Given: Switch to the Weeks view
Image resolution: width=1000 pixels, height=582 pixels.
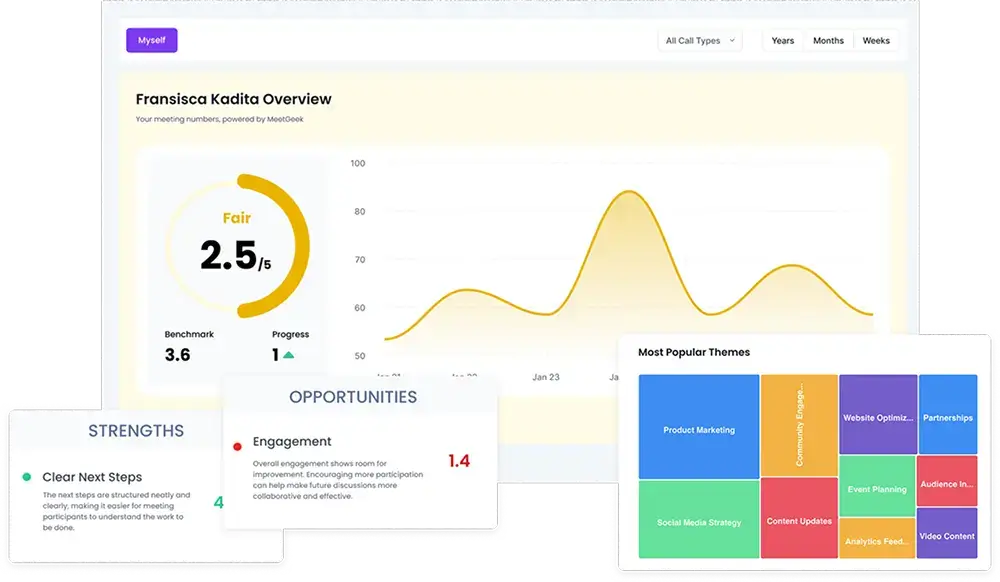Looking at the screenshot, I should (876, 41).
